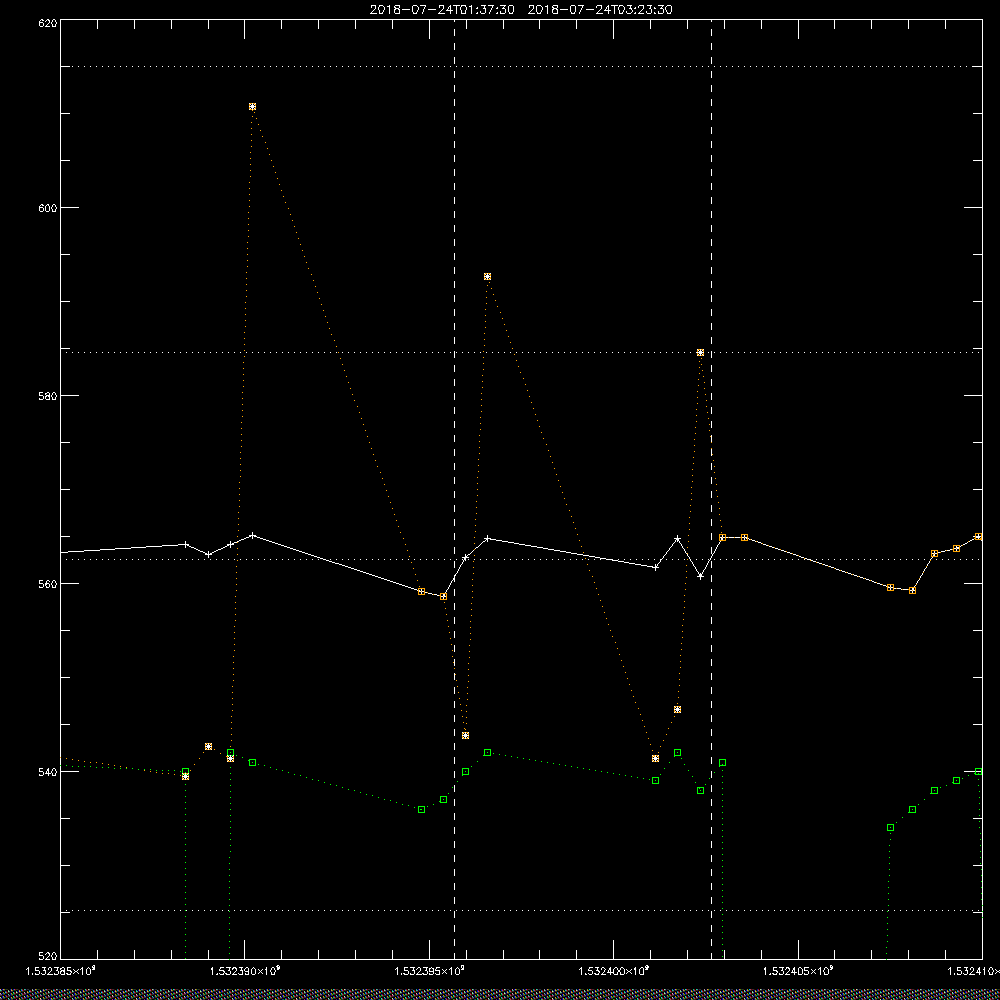Click the end time 2018-07-24T03:23:30 in title
This screenshot has height=1000, width=1000.
tap(599, 10)
